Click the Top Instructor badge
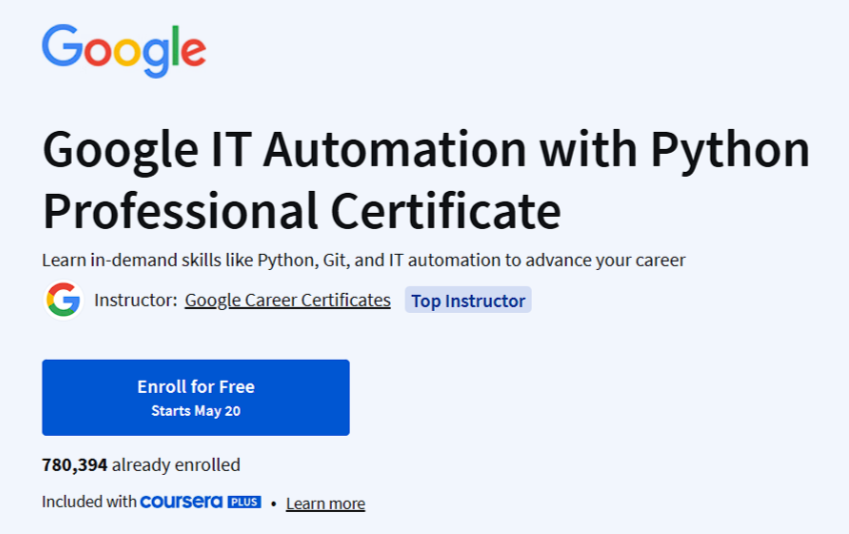The width and height of the screenshot is (849, 534). click(x=468, y=300)
